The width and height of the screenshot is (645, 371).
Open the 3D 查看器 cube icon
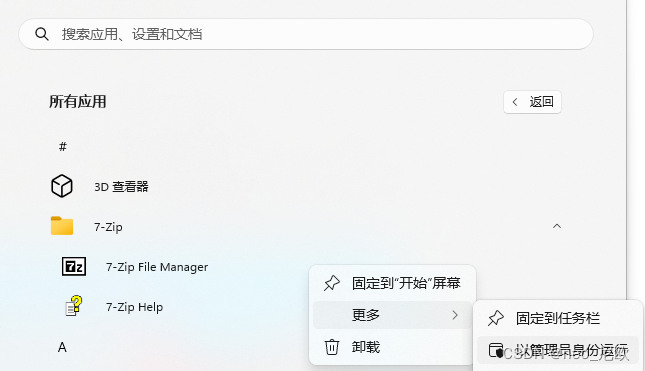[62, 186]
